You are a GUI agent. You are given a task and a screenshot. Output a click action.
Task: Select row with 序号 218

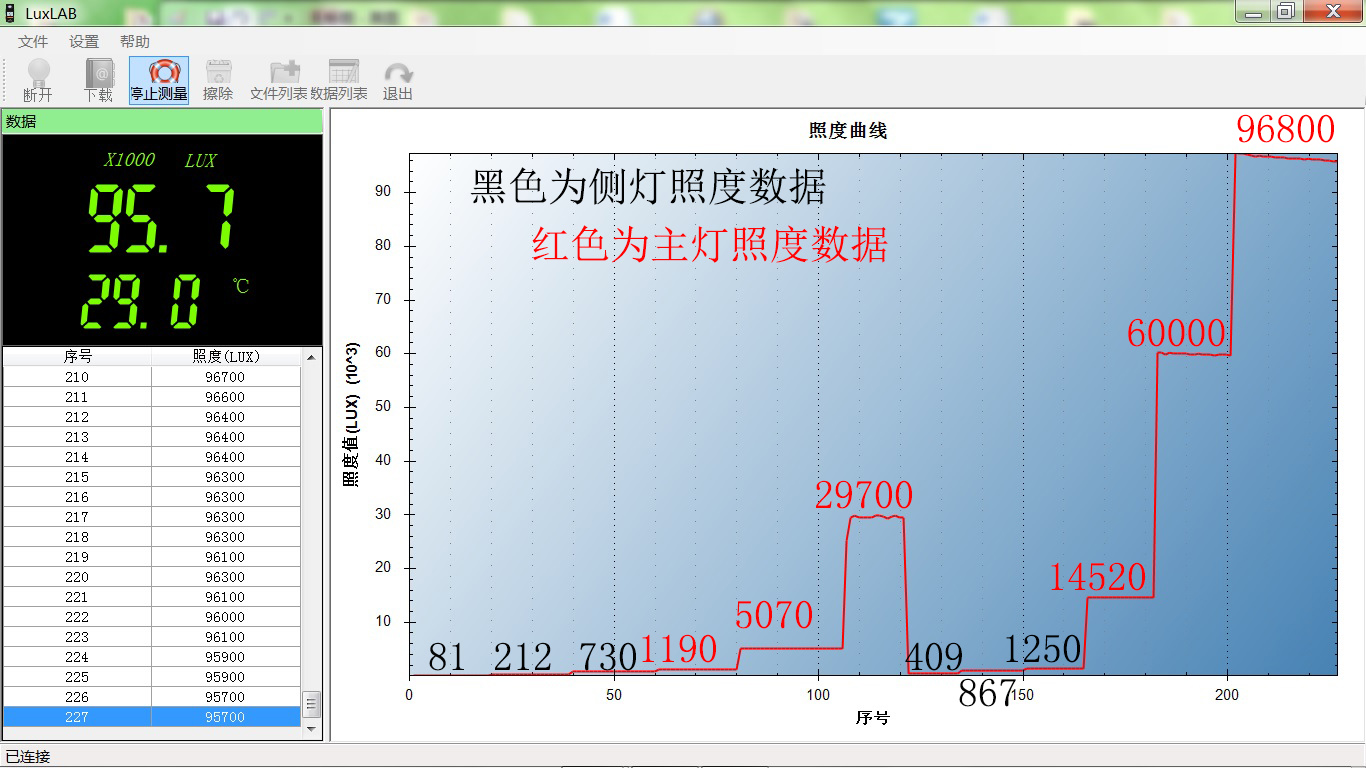[152, 537]
